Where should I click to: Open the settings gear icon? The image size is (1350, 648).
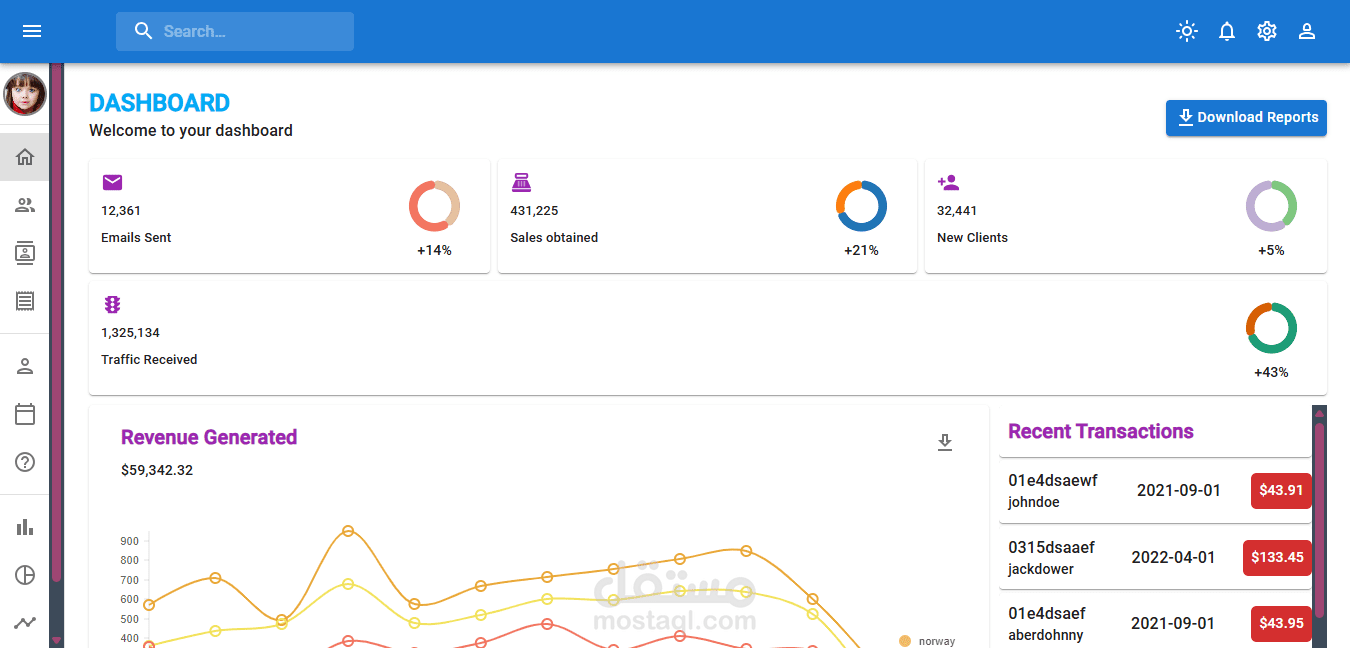(1267, 31)
